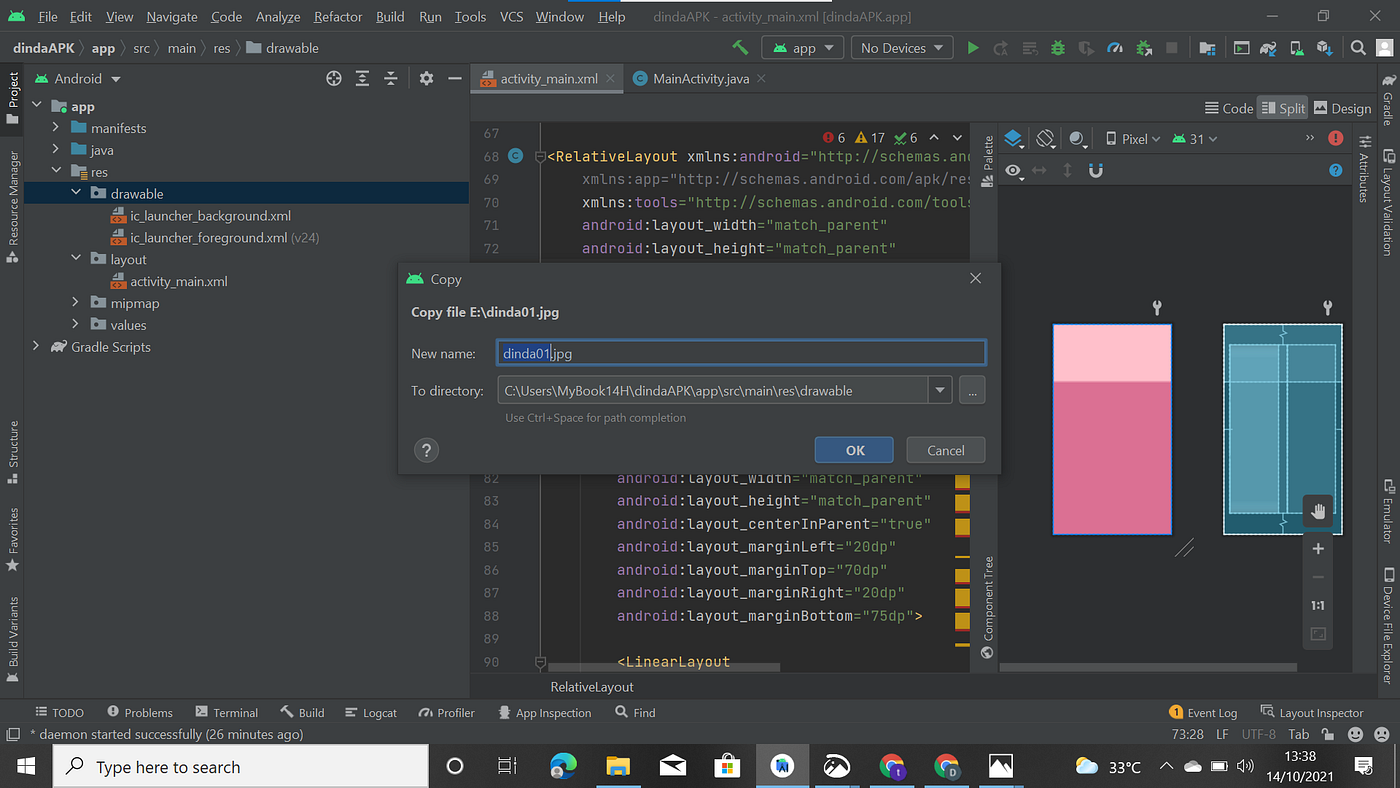Click the Search Everywhere magnifier icon
The image size is (1400, 788).
[1358, 47]
